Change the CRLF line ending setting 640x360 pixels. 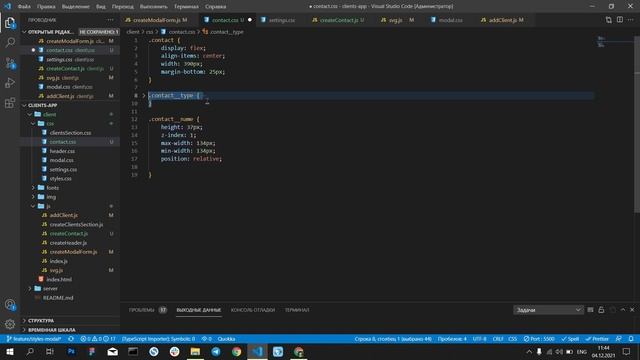click(498, 339)
